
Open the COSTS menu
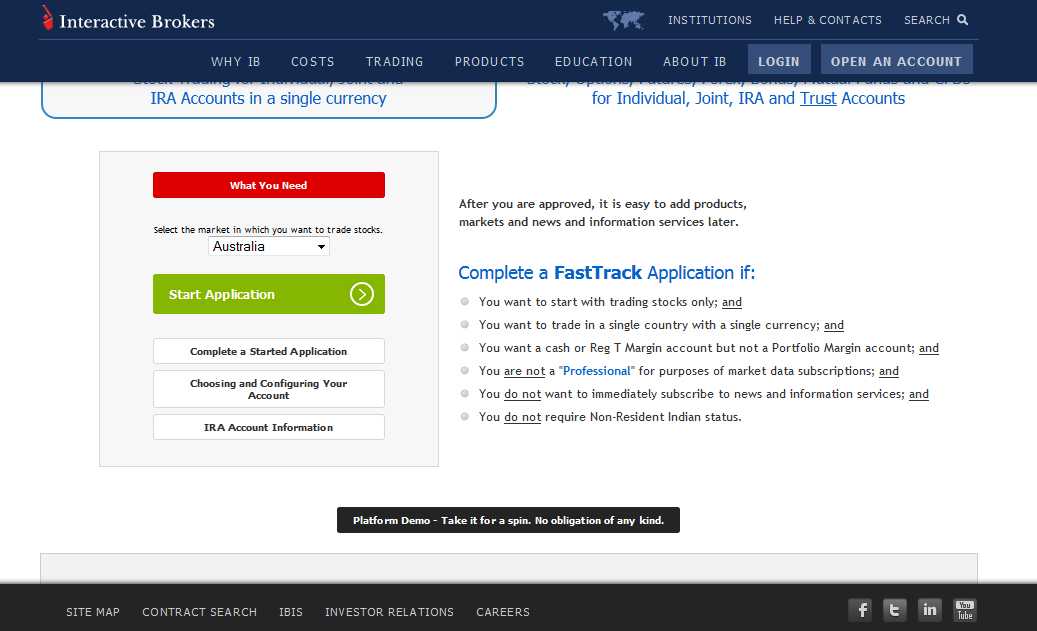coord(313,62)
